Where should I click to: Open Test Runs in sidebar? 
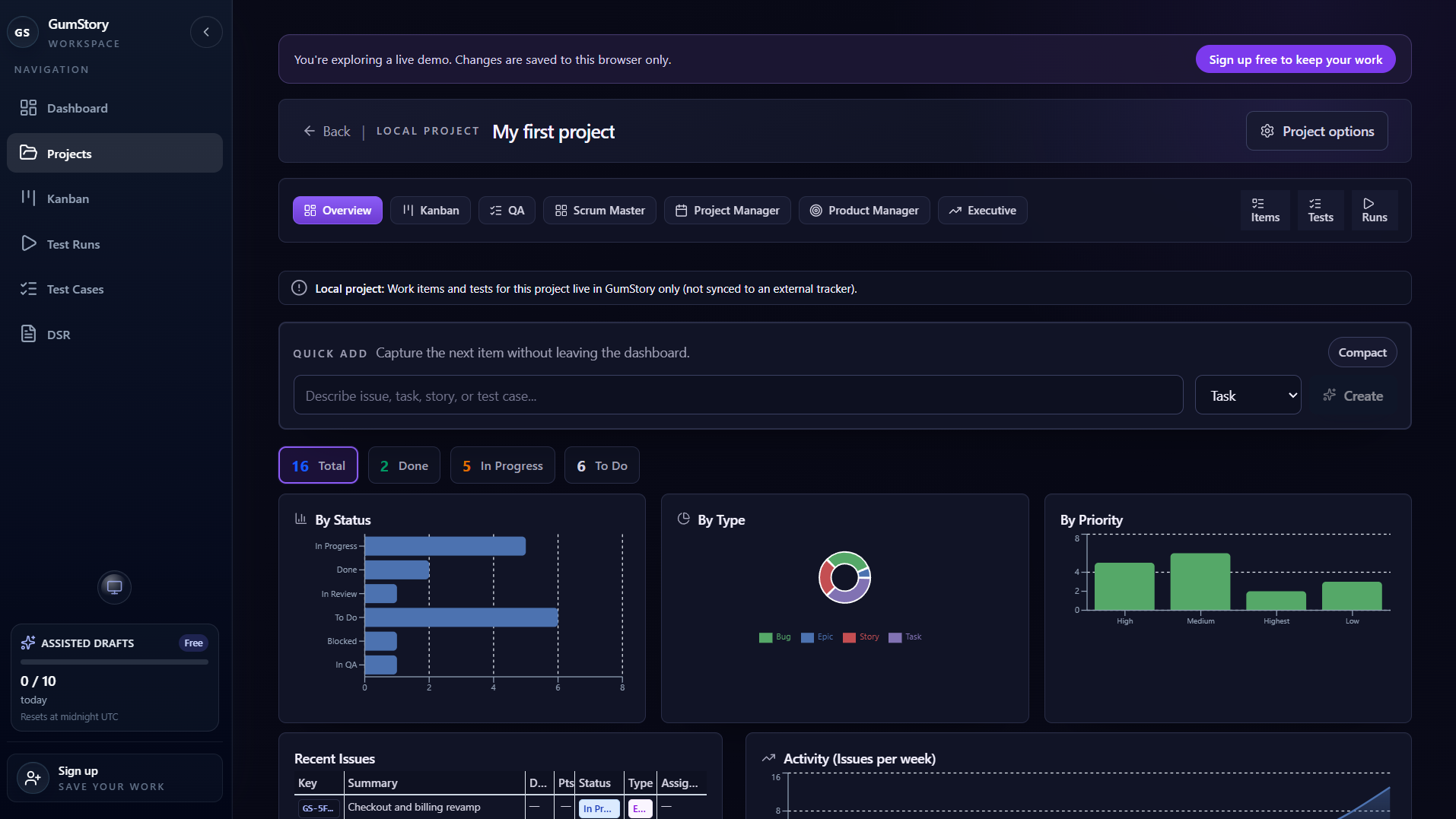[114, 244]
